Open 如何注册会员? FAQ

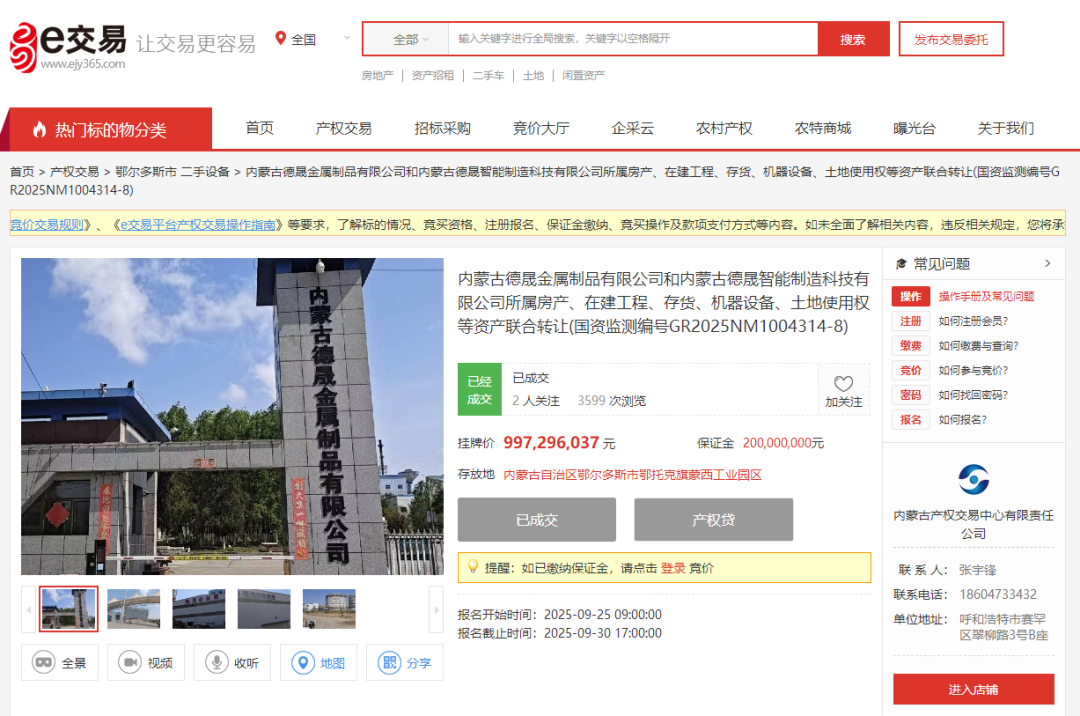[x=973, y=321]
